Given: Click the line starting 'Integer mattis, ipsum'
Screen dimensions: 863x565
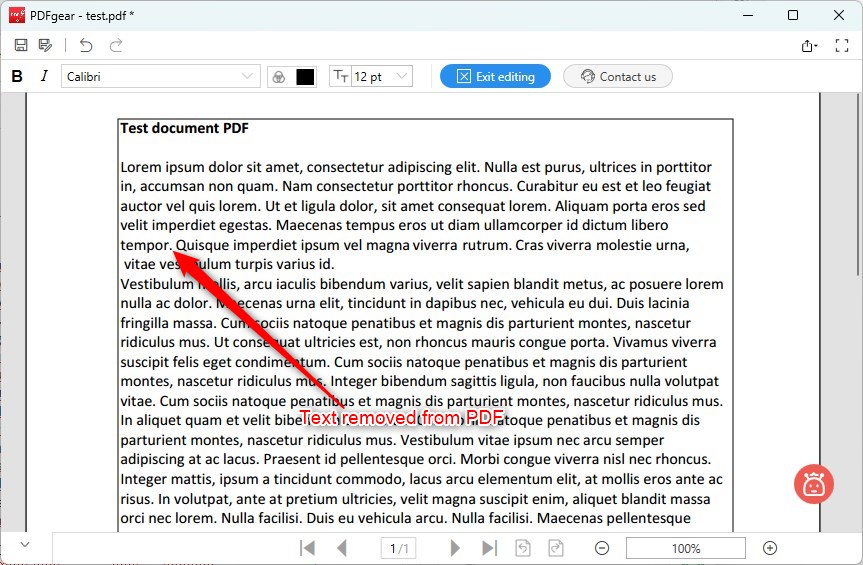Looking at the screenshot, I should tap(422, 479).
